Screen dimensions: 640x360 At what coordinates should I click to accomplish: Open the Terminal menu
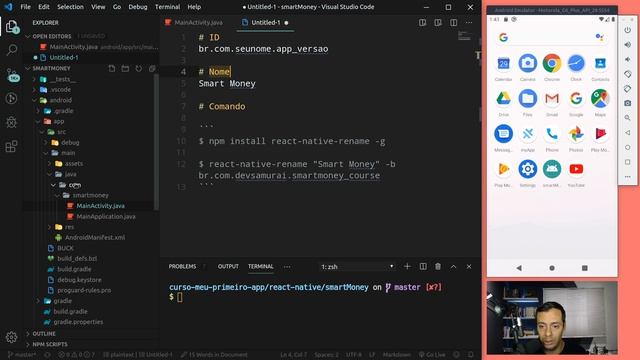click(167, 7)
